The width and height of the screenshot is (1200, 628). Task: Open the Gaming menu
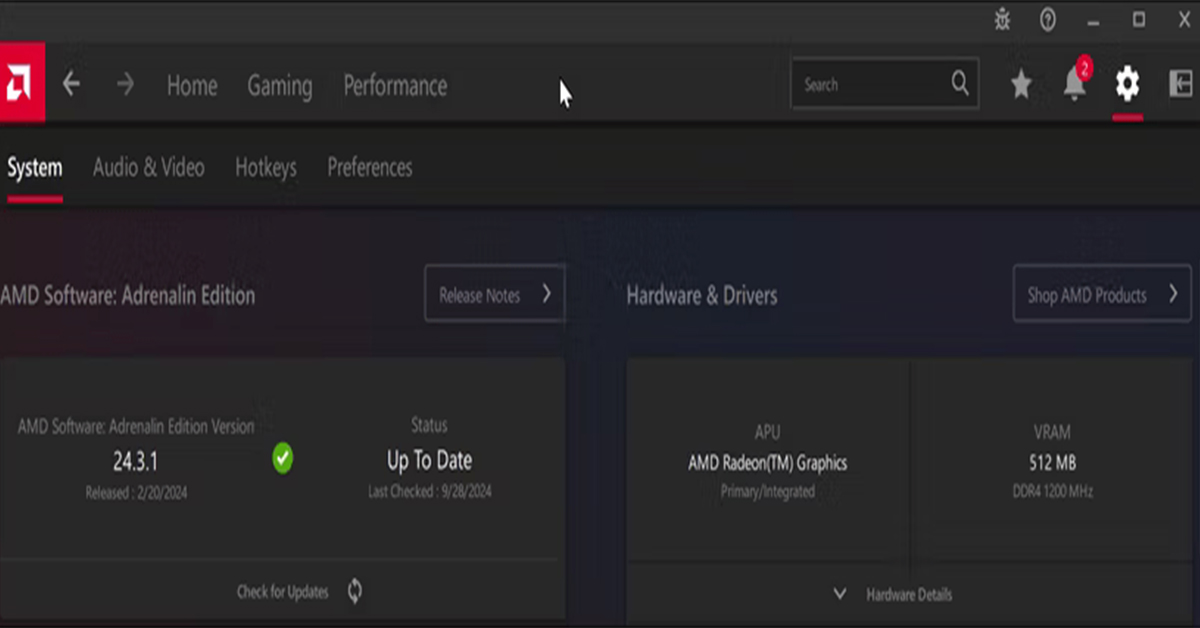pyautogui.click(x=280, y=86)
